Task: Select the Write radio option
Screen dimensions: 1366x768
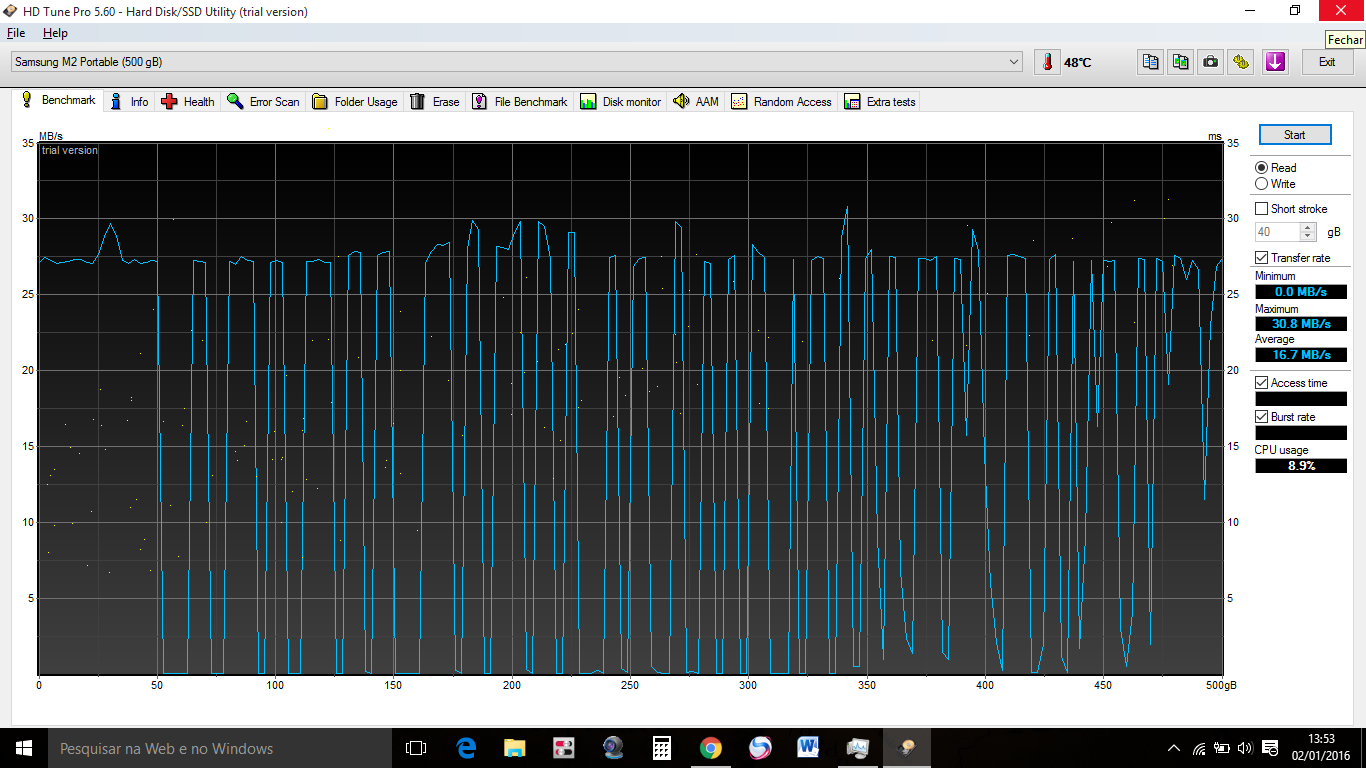Action: pyautogui.click(x=1275, y=184)
